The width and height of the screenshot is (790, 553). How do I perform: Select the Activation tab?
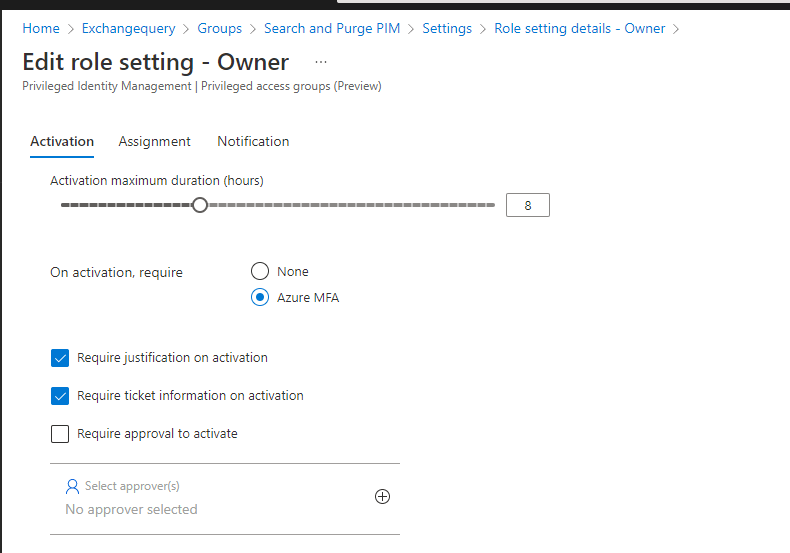tap(62, 142)
